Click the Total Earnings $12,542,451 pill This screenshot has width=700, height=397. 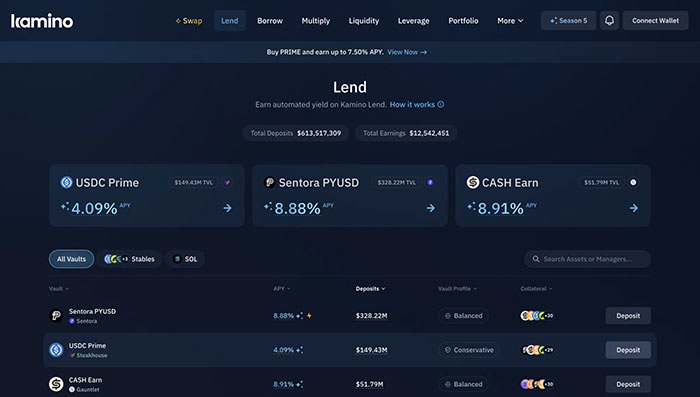[406, 133]
